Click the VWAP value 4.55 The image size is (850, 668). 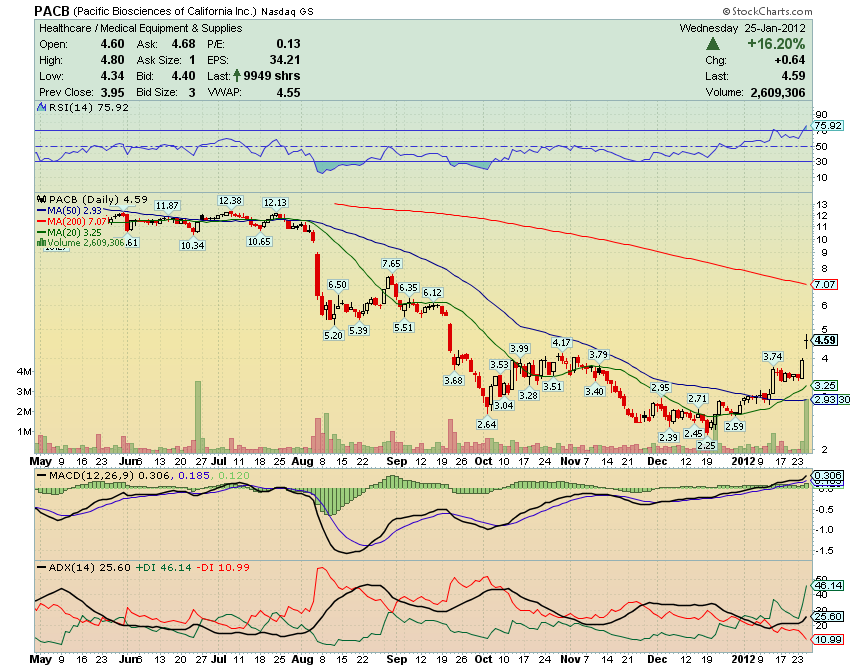288,93
